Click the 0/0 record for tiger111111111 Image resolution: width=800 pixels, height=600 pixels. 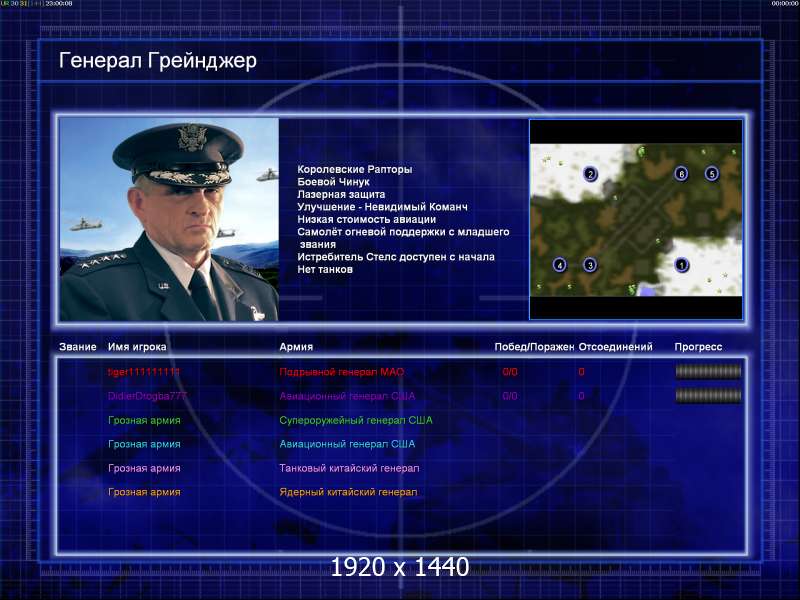point(510,372)
